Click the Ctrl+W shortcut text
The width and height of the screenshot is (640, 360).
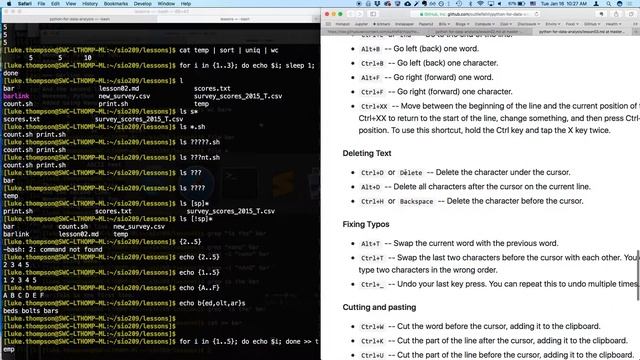click(372, 327)
